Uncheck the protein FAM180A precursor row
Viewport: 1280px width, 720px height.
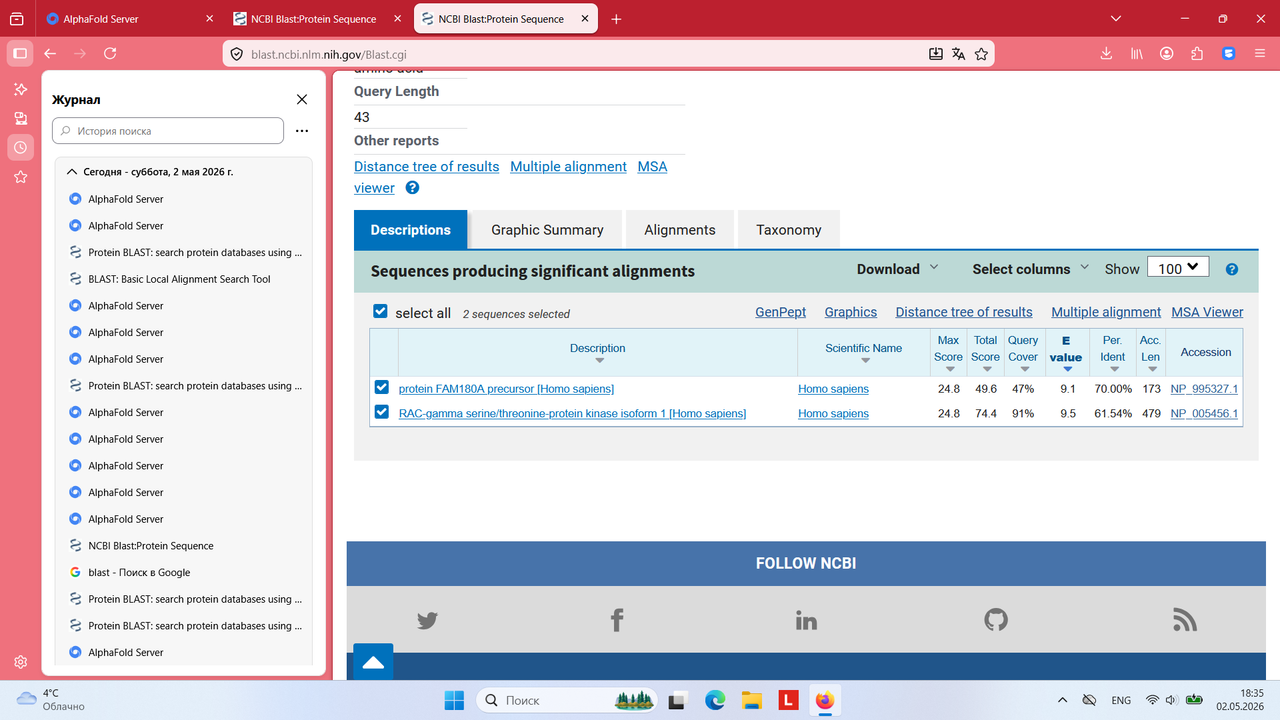click(381, 388)
